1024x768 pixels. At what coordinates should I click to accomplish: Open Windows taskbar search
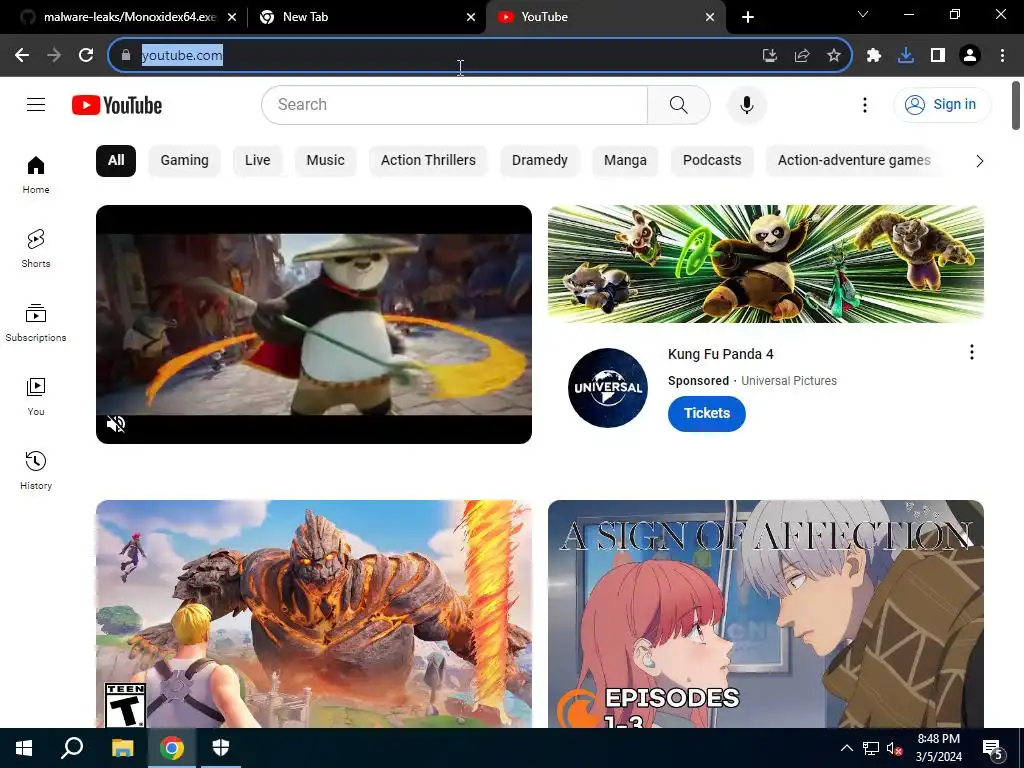pos(72,748)
